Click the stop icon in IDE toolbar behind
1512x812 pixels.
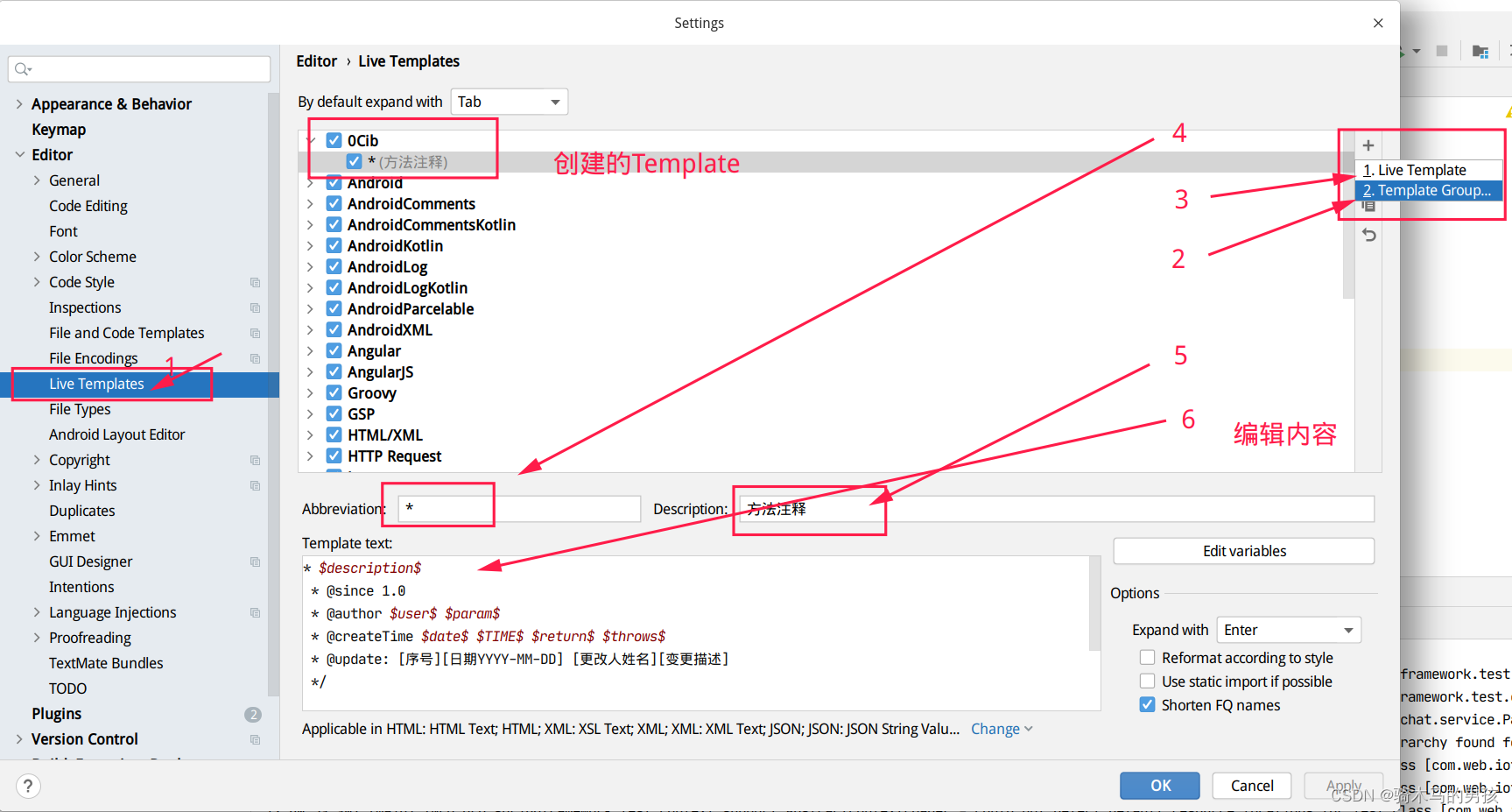(x=1442, y=51)
